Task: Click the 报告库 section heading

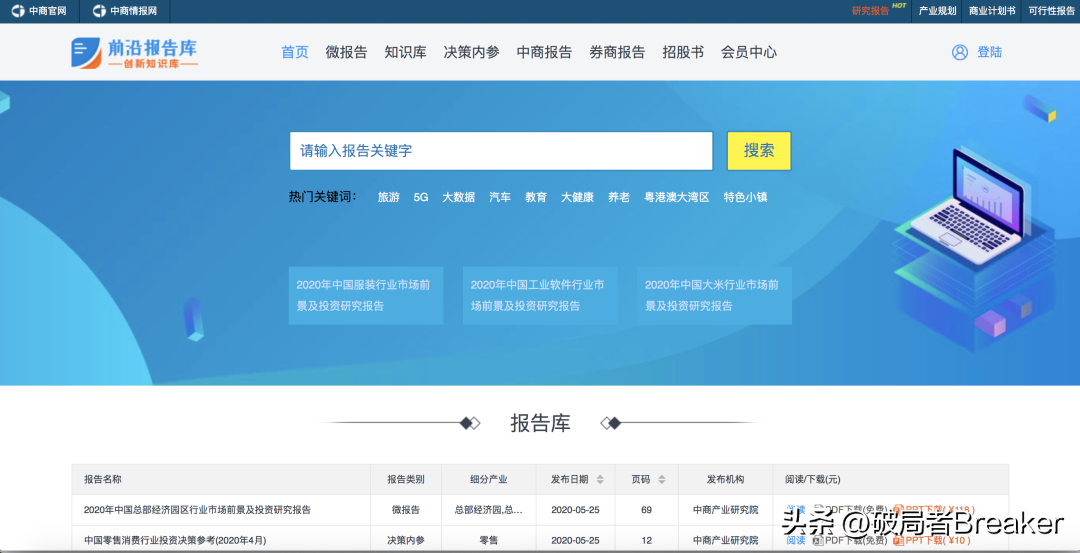Action: coord(541,423)
